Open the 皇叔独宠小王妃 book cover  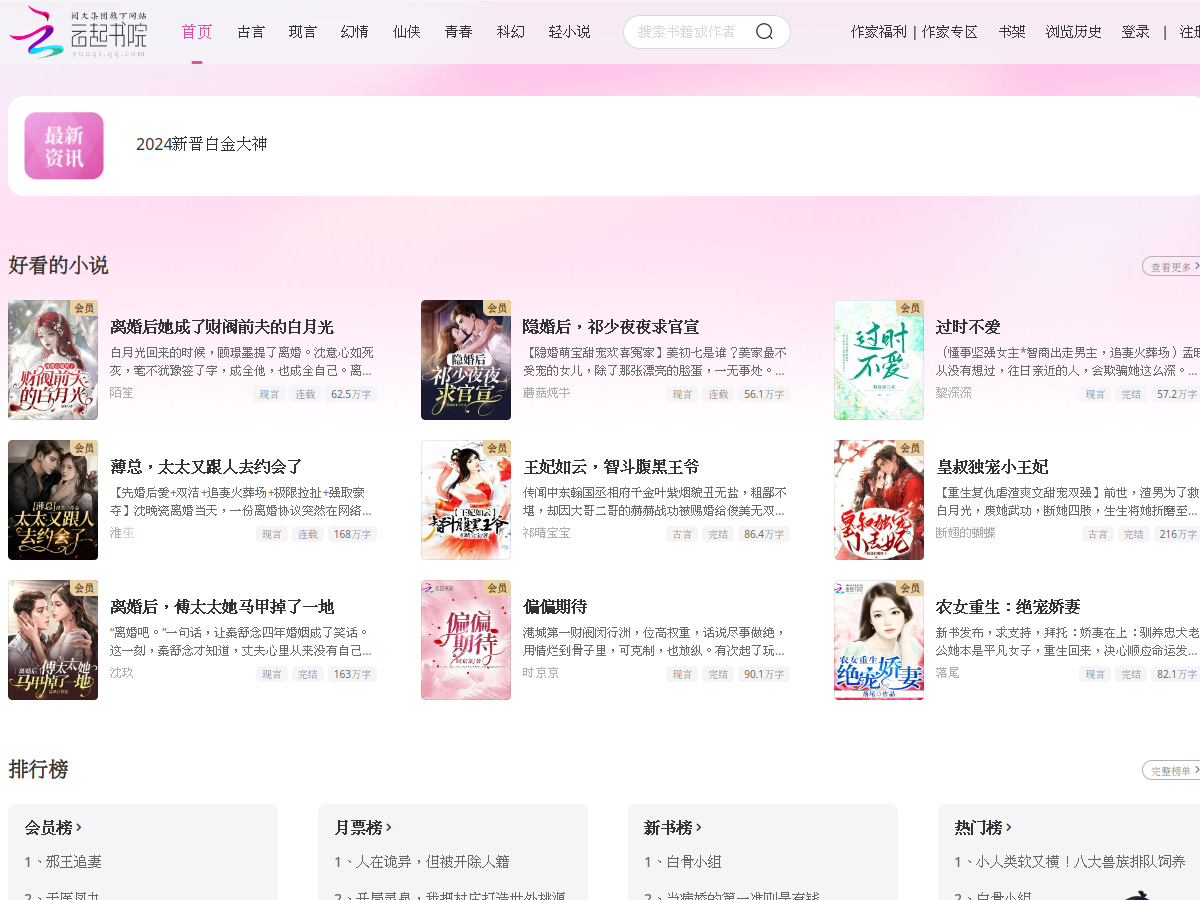click(879, 500)
